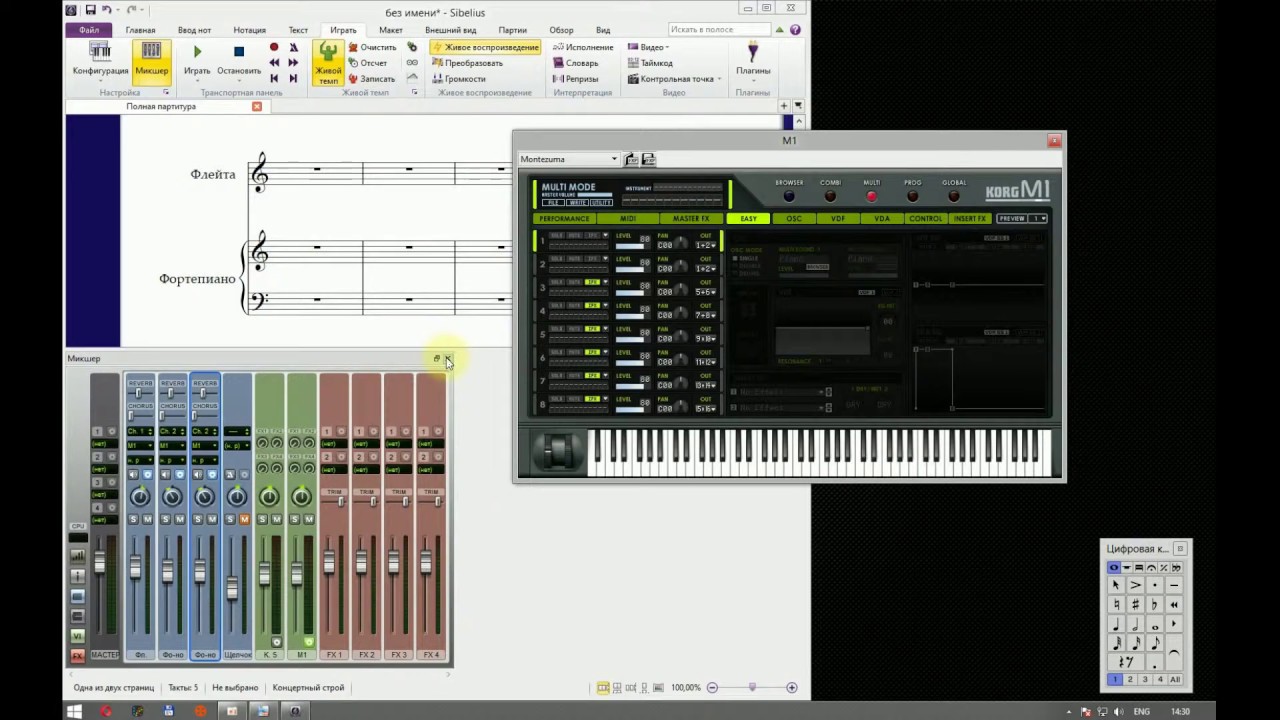Image resolution: width=1280 pixels, height=720 pixels.
Task: Click the save icon in title bar
Action: [x=90, y=9]
